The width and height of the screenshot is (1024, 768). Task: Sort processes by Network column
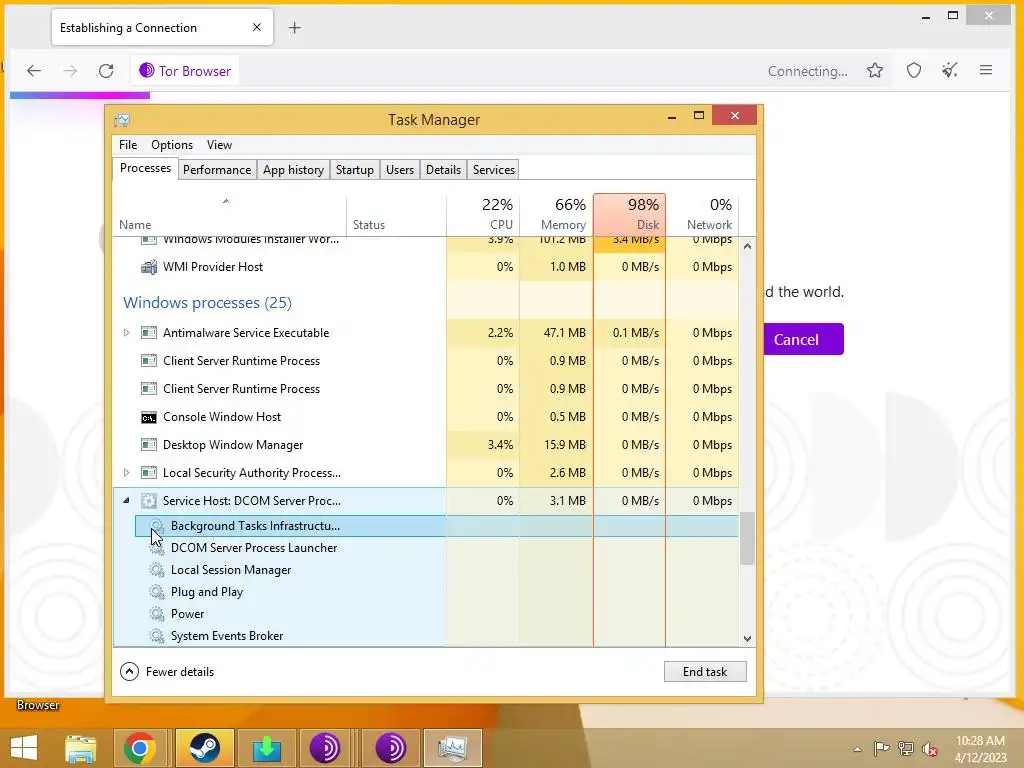coord(703,216)
